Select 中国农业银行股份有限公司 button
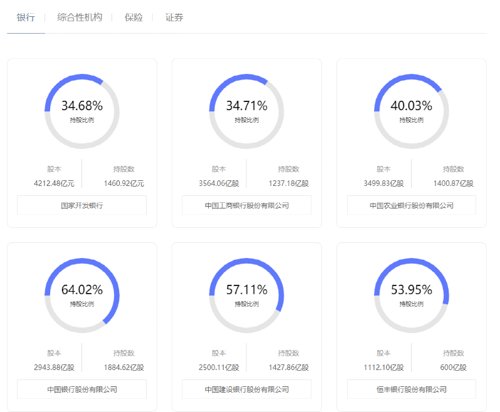This screenshot has height=412, width=500. tap(411, 205)
